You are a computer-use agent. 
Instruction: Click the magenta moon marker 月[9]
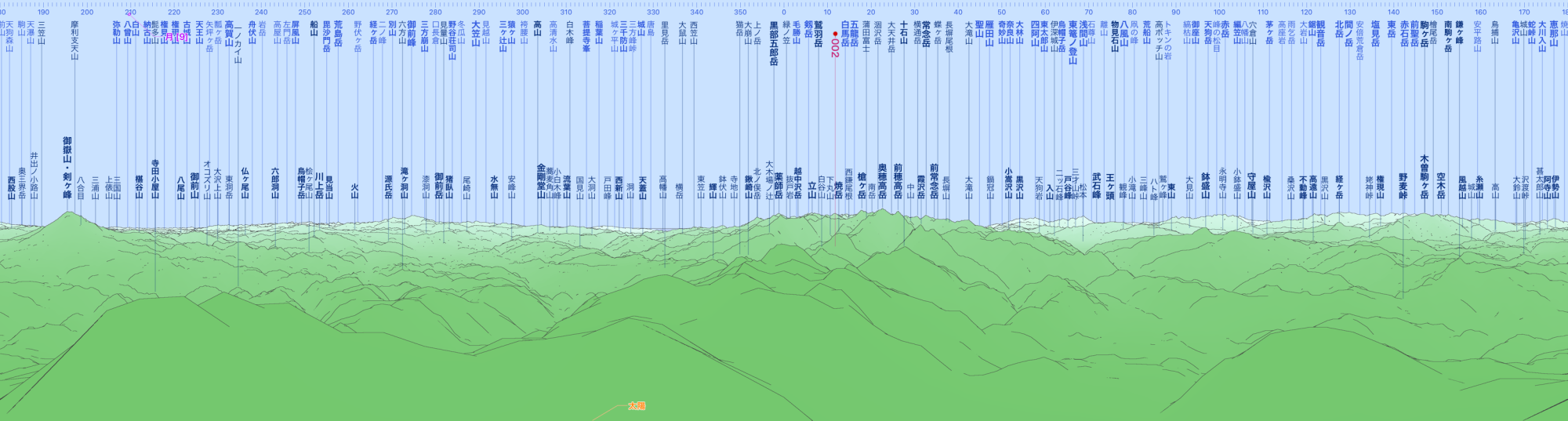point(179,37)
